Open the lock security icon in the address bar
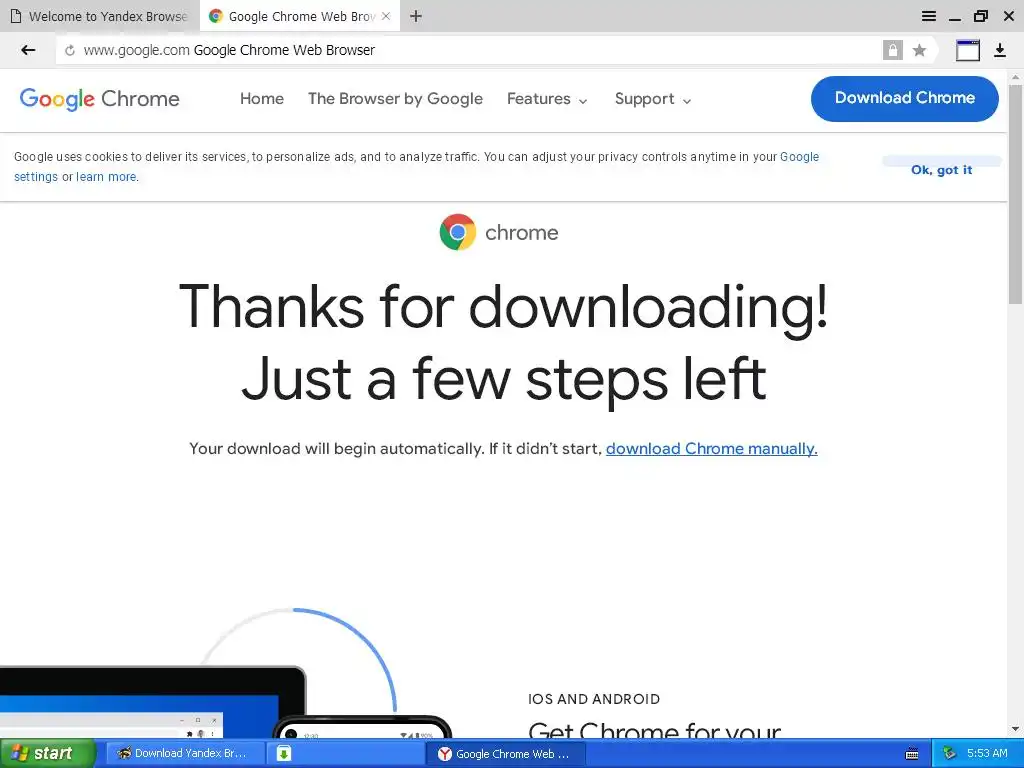Screen dimensions: 1024x768 (x=892, y=50)
